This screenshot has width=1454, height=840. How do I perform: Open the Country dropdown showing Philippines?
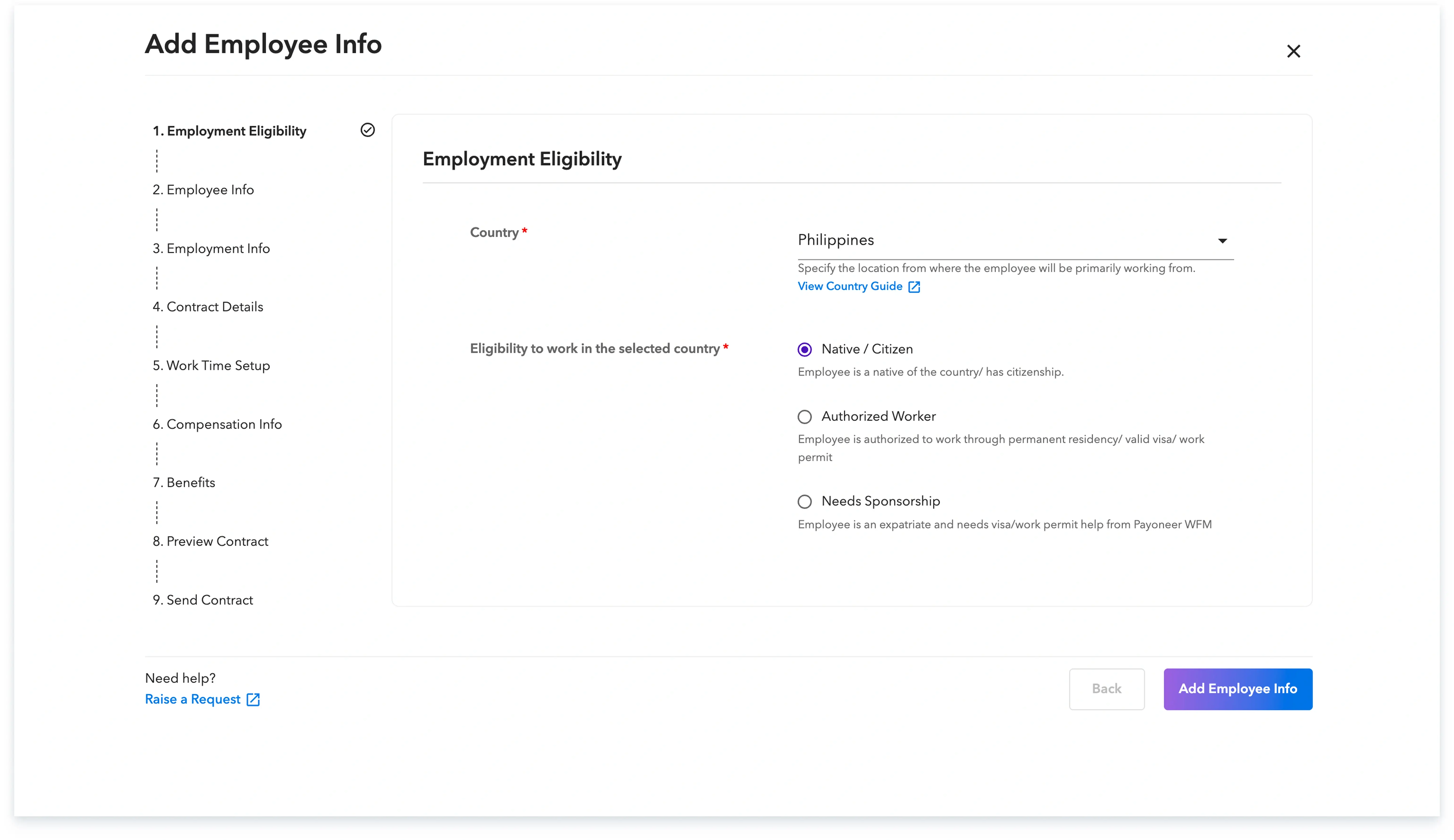[1015, 240]
